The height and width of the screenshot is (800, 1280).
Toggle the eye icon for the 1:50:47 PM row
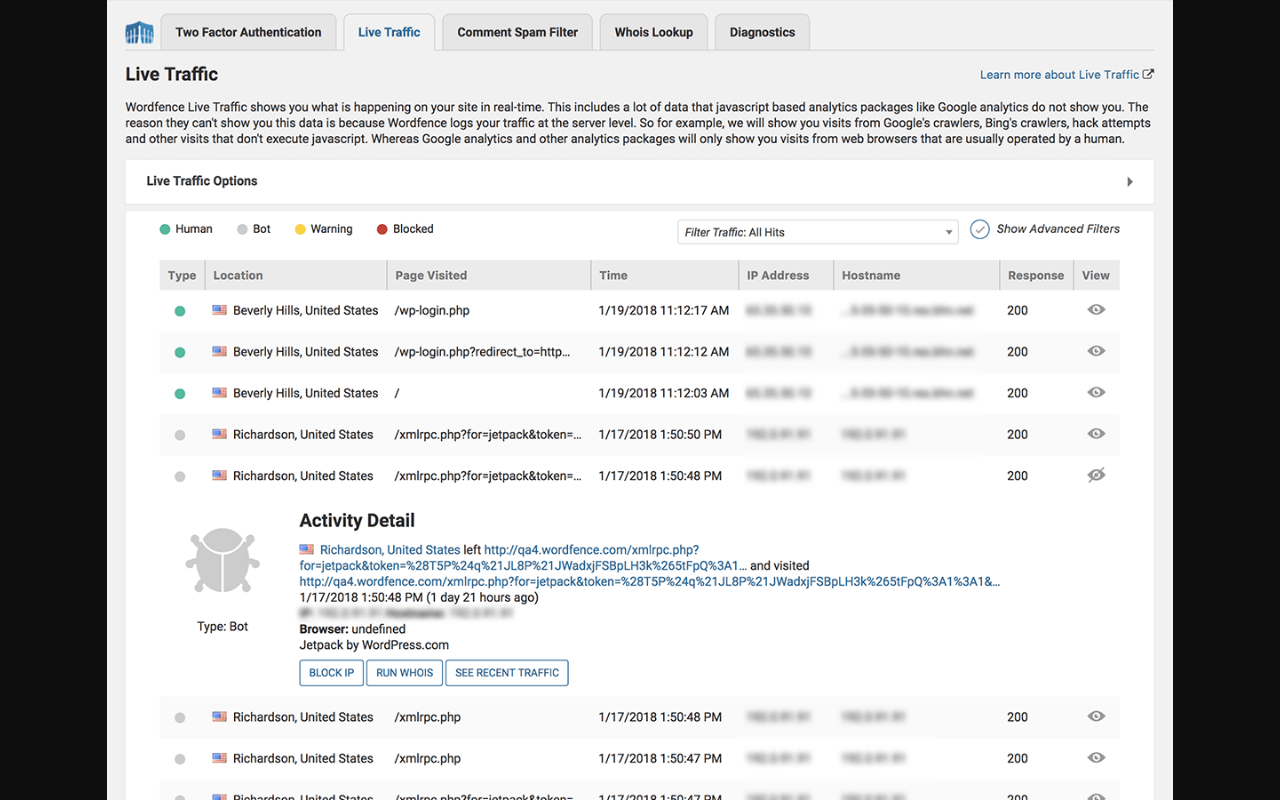click(x=1096, y=758)
